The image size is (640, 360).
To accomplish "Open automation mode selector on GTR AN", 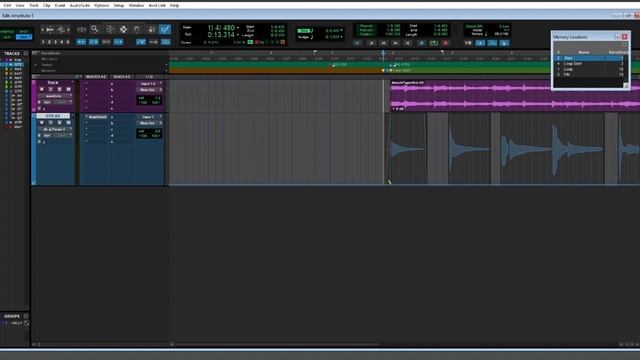I will [x=61, y=136].
